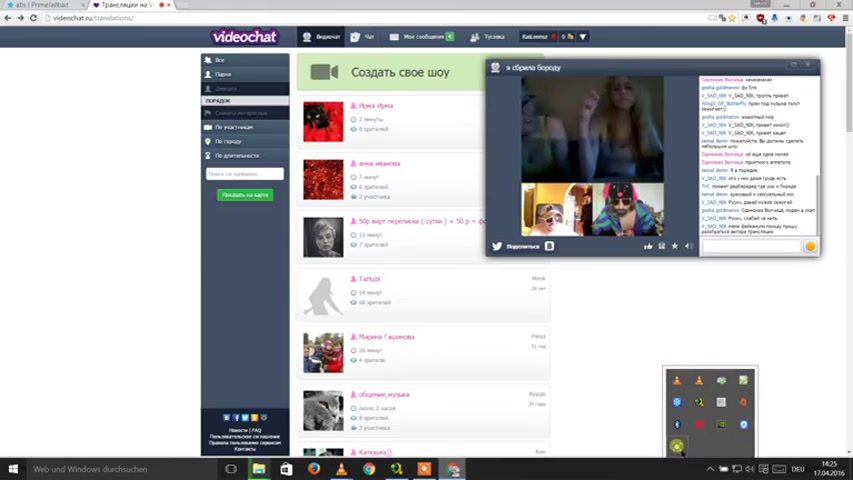
Task: Click browser back arrow
Action: pyautogui.click(x=8, y=18)
